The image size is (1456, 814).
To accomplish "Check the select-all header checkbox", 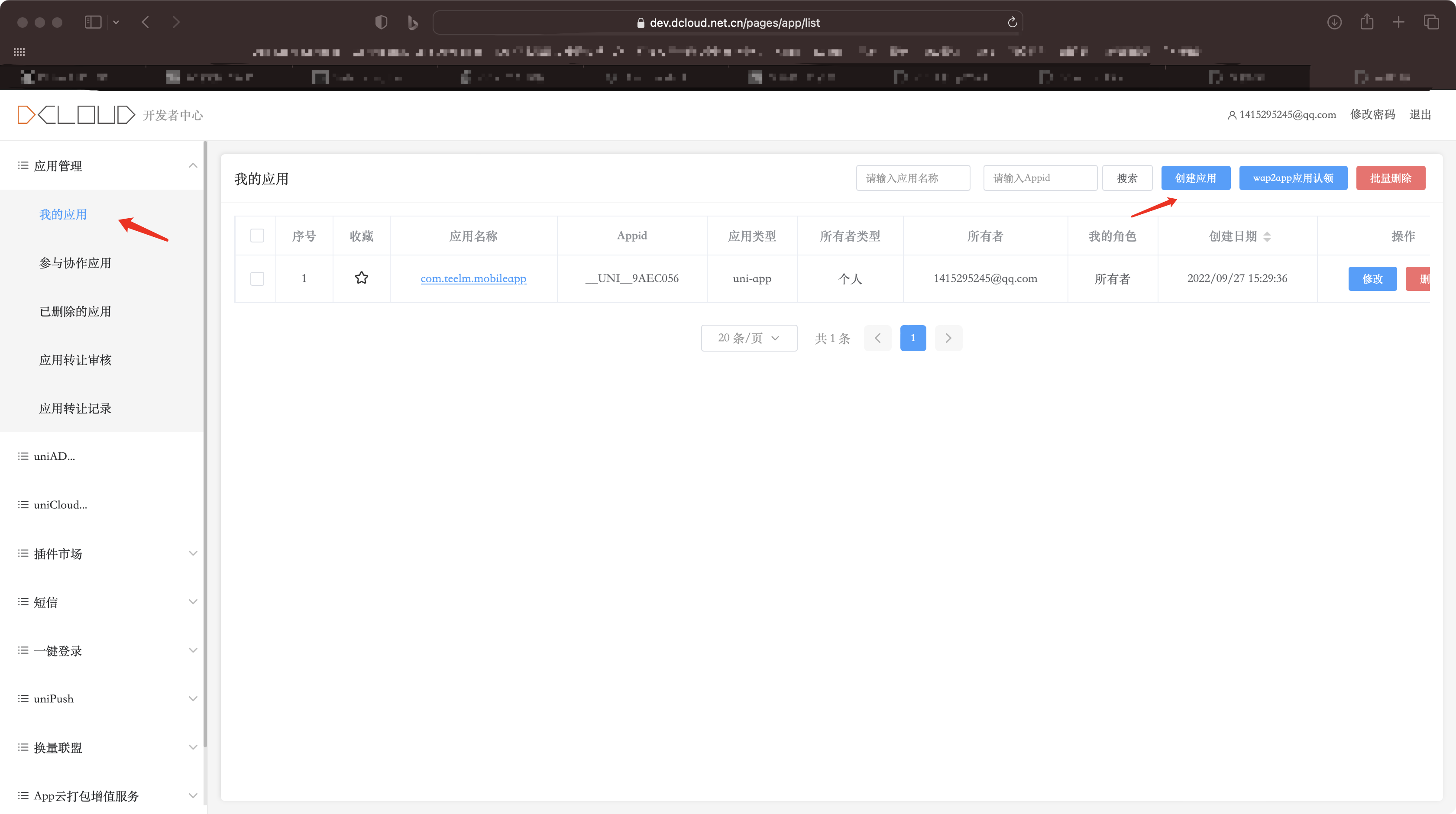I will tap(257, 236).
